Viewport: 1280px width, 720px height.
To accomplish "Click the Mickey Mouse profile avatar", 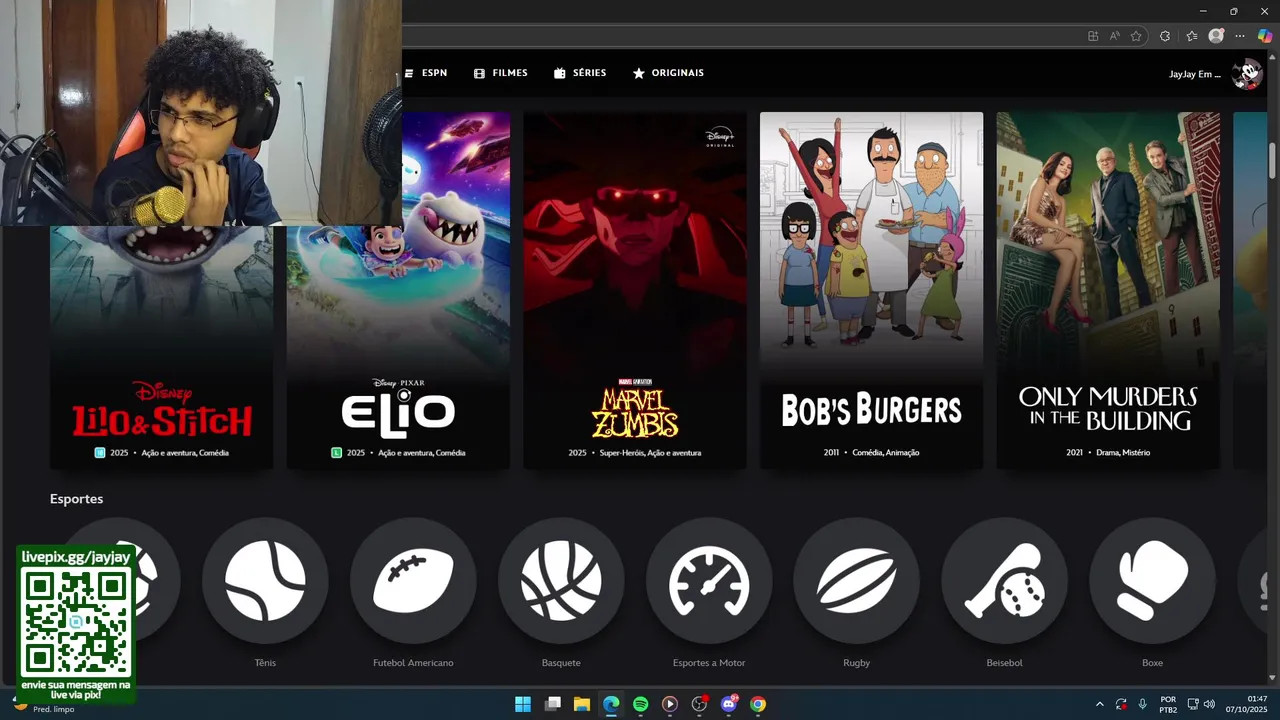I will (x=1246, y=73).
